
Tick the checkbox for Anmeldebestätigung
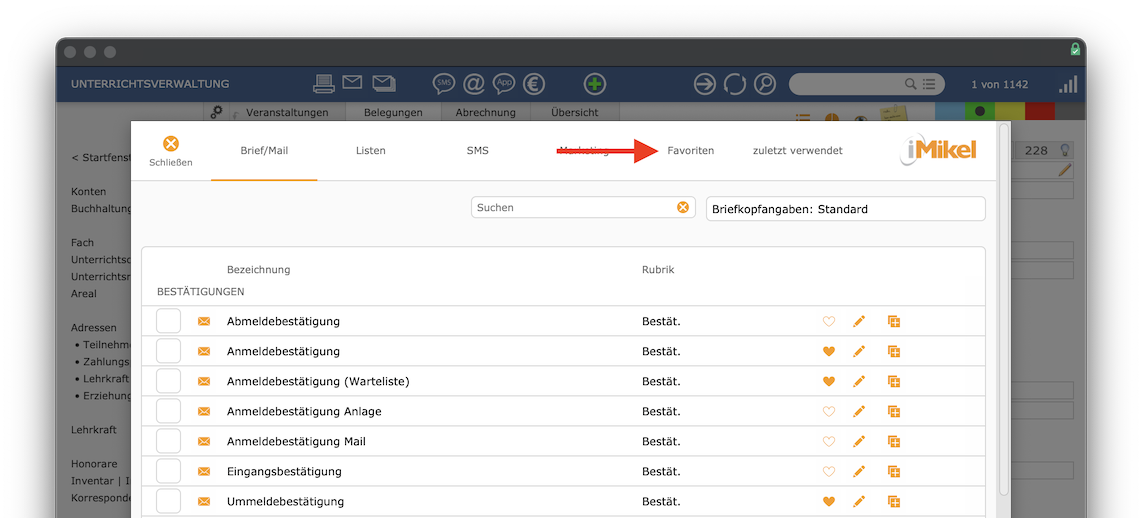(168, 351)
